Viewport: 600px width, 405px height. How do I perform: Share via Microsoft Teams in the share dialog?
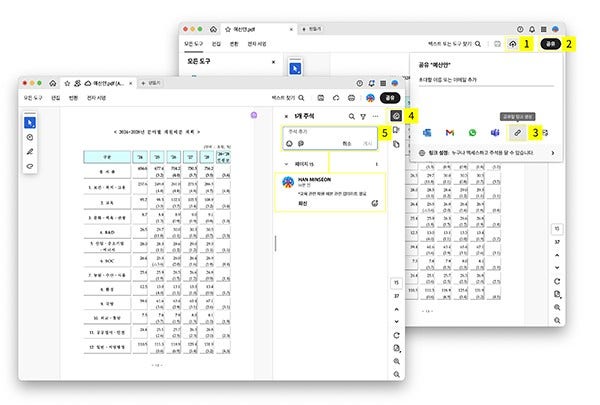point(495,132)
